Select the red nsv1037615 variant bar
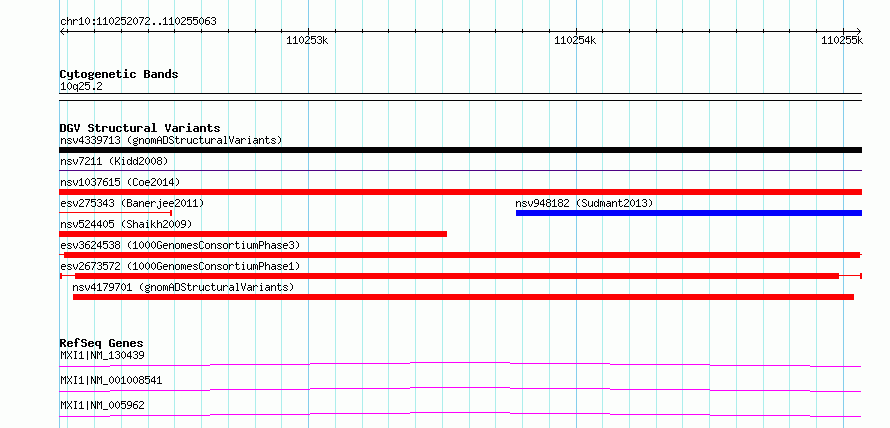Image resolution: width=890 pixels, height=428 pixels. (460, 192)
